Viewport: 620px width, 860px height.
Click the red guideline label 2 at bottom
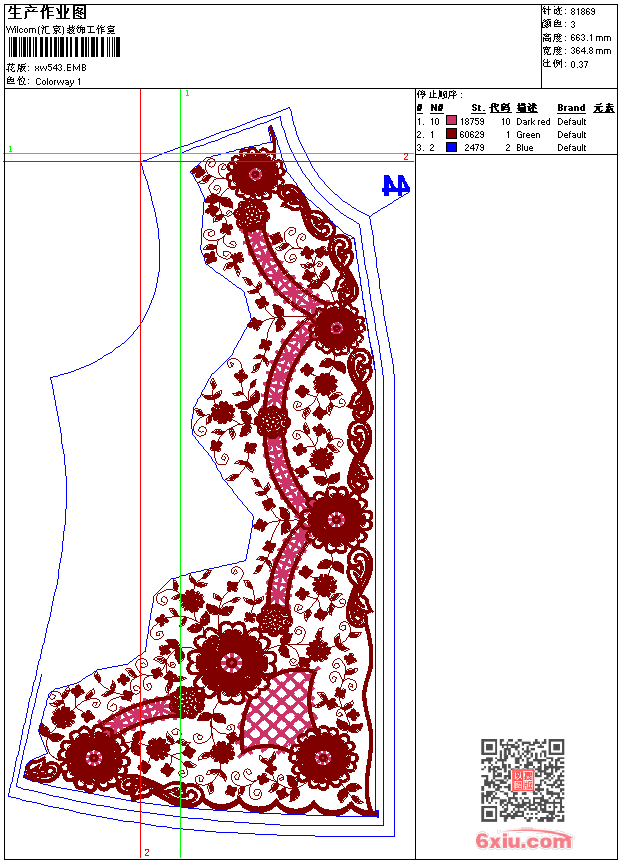[x=147, y=852]
